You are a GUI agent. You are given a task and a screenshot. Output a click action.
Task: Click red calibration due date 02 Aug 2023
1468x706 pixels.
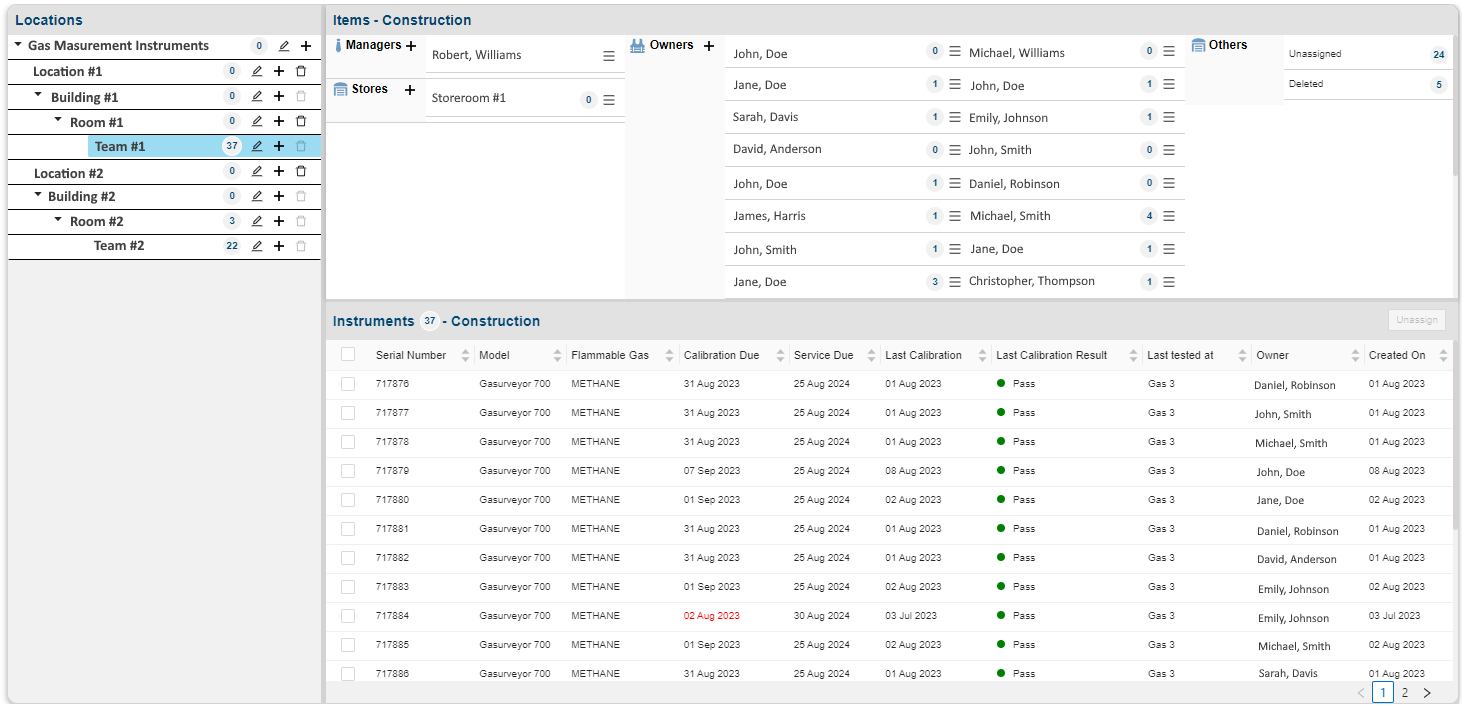click(712, 616)
